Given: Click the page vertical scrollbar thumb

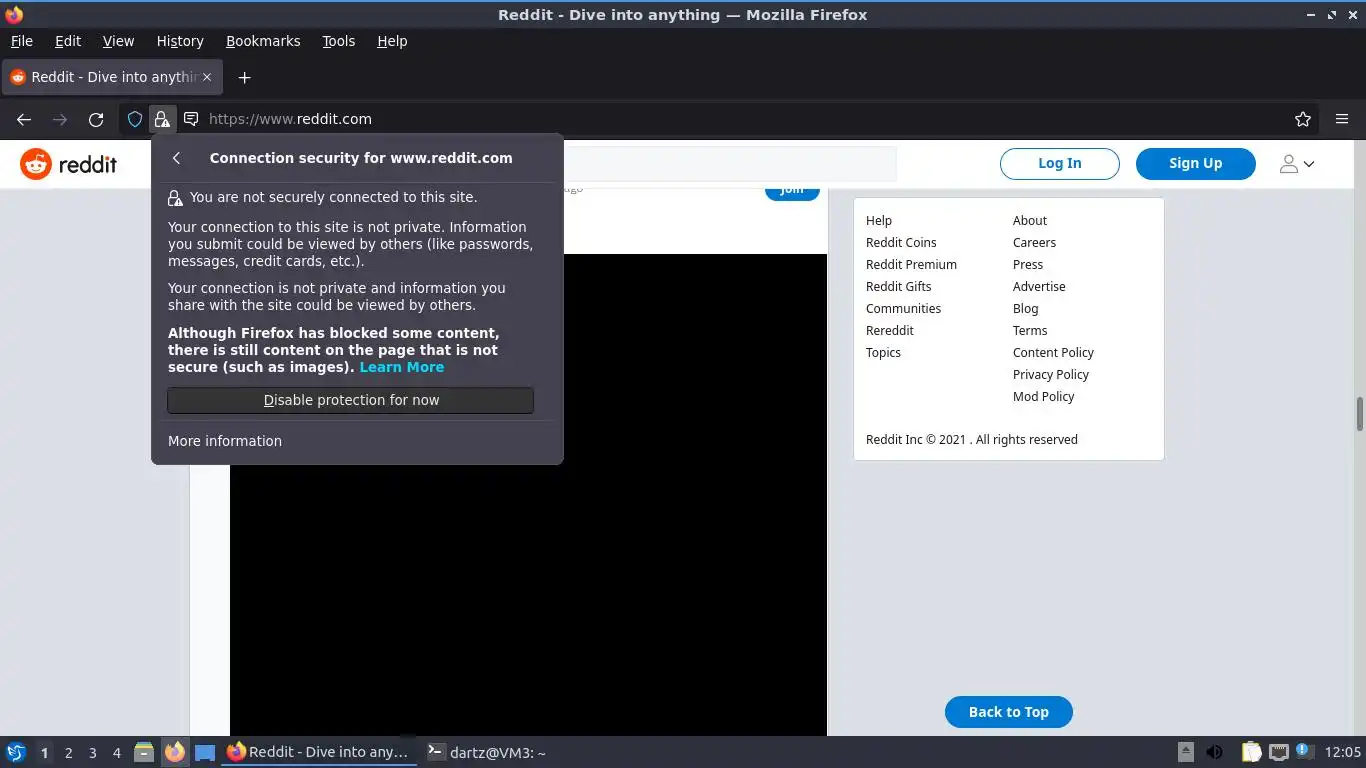Looking at the screenshot, I should [1359, 413].
